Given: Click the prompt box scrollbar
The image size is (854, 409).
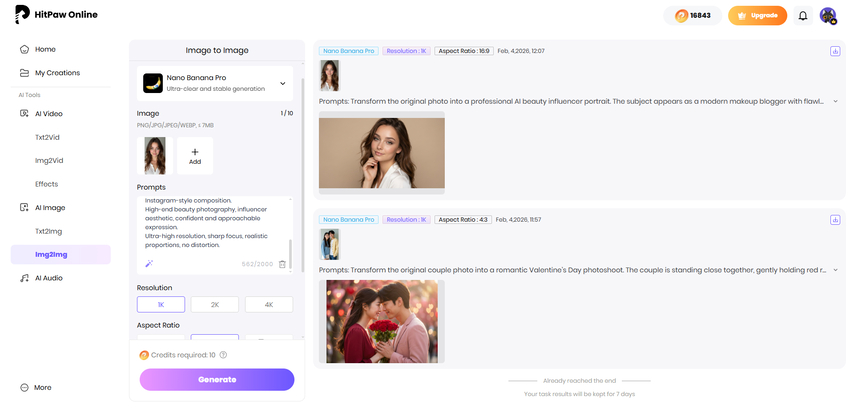Looking at the screenshot, I should (x=290, y=252).
